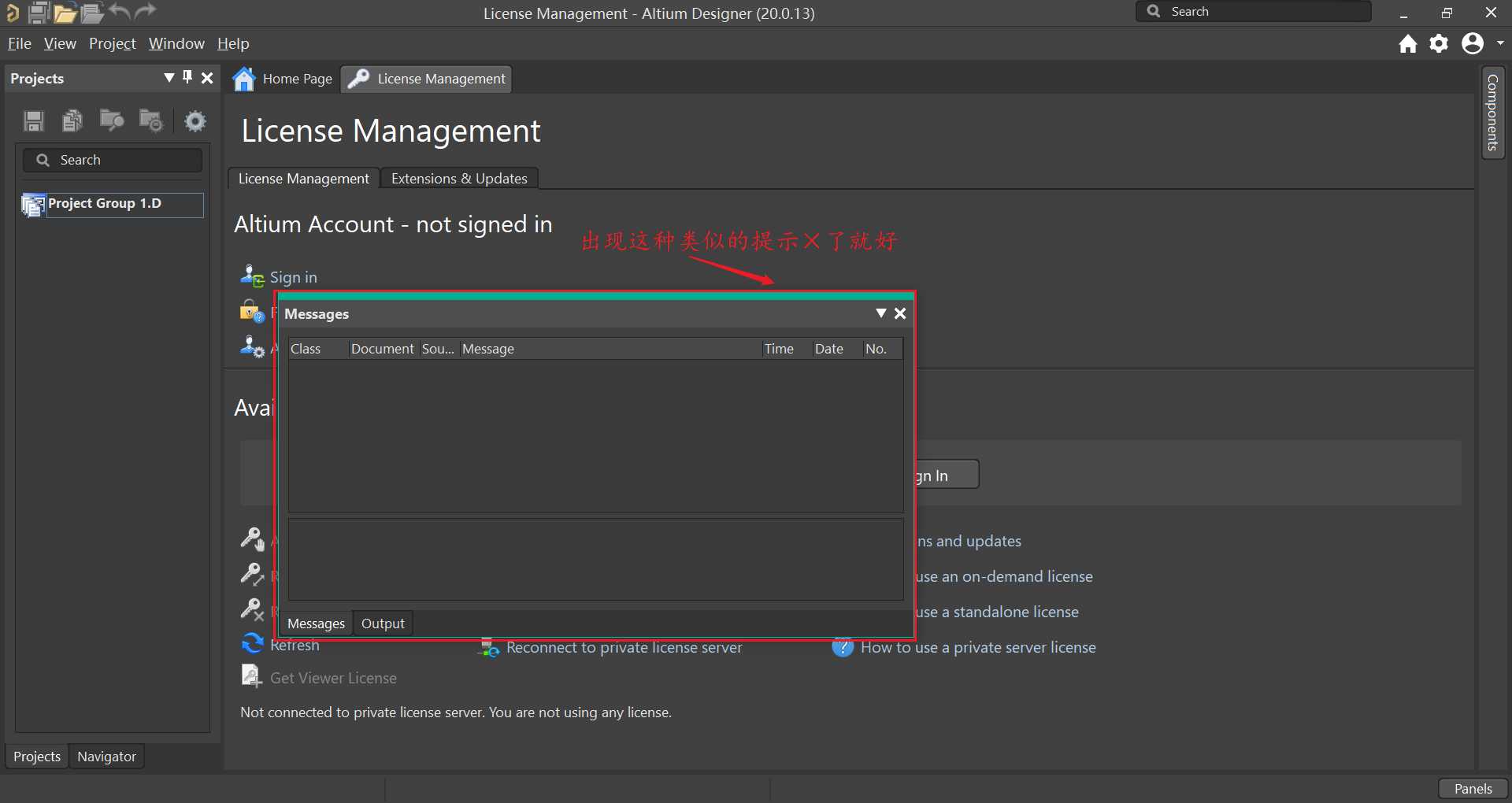Click the No. column header
This screenshot has width=1512, height=803.
click(x=882, y=349)
